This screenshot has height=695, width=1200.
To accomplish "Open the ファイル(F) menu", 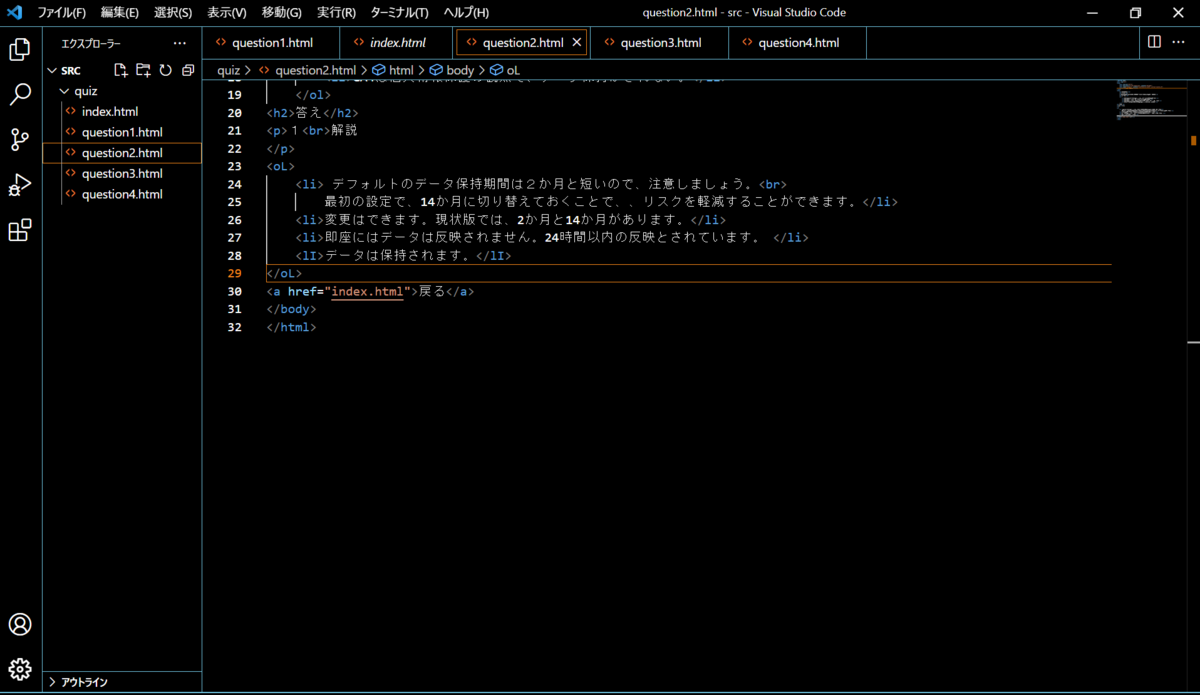I will click(x=61, y=13).
